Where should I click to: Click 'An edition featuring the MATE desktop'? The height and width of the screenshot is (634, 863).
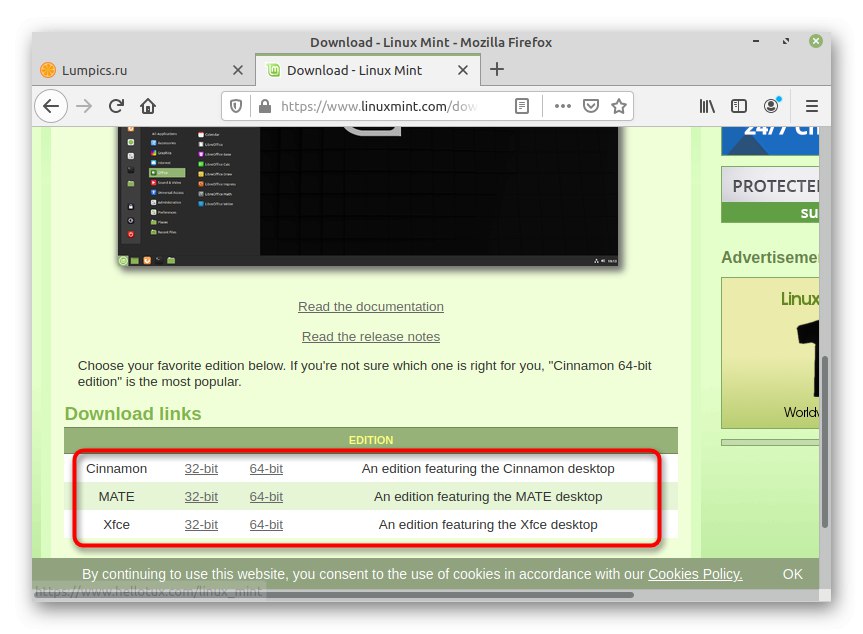pyautogui.click(x=488, y=496)
